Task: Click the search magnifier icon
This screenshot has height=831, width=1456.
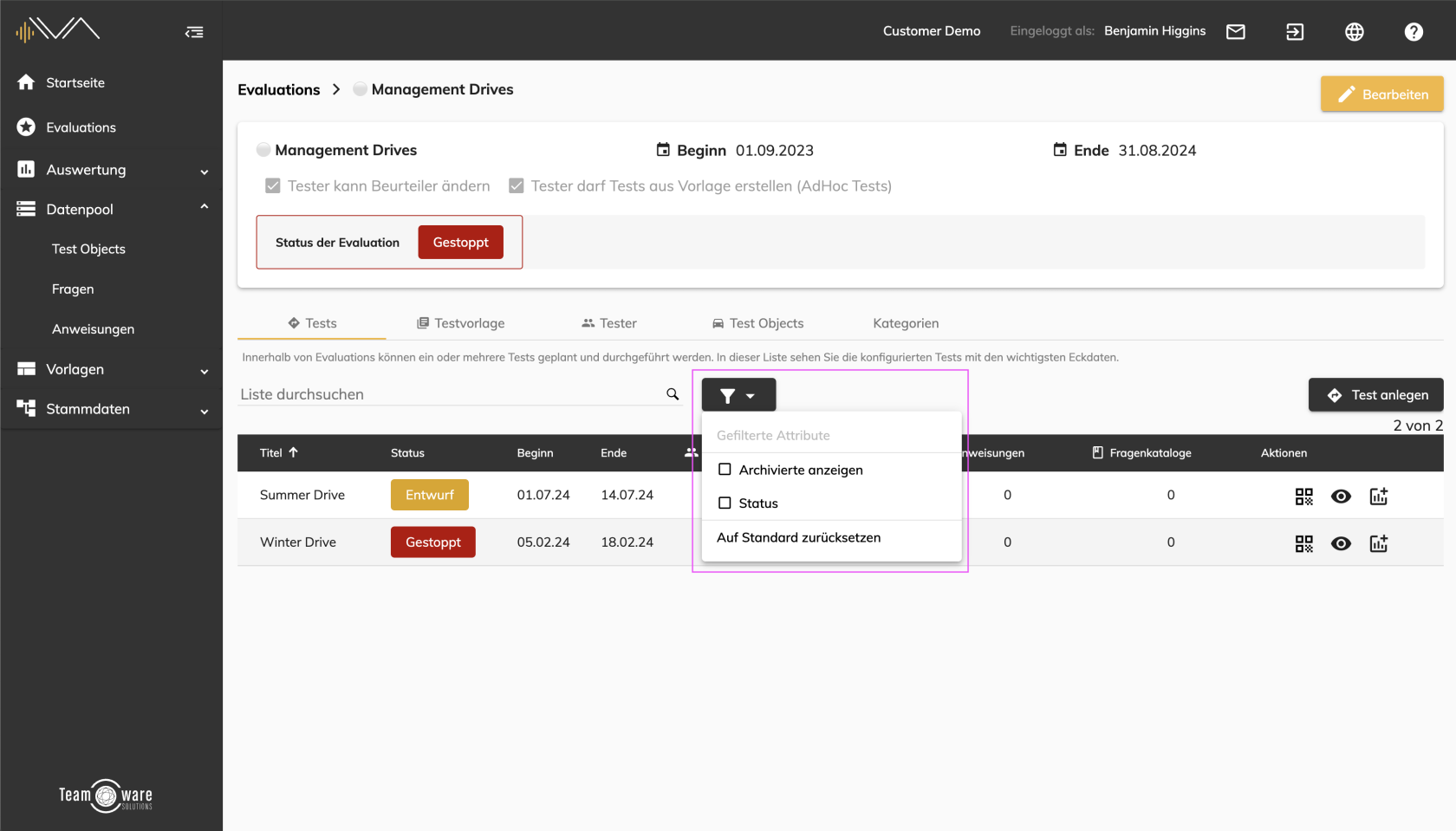Action: [673, 394]
